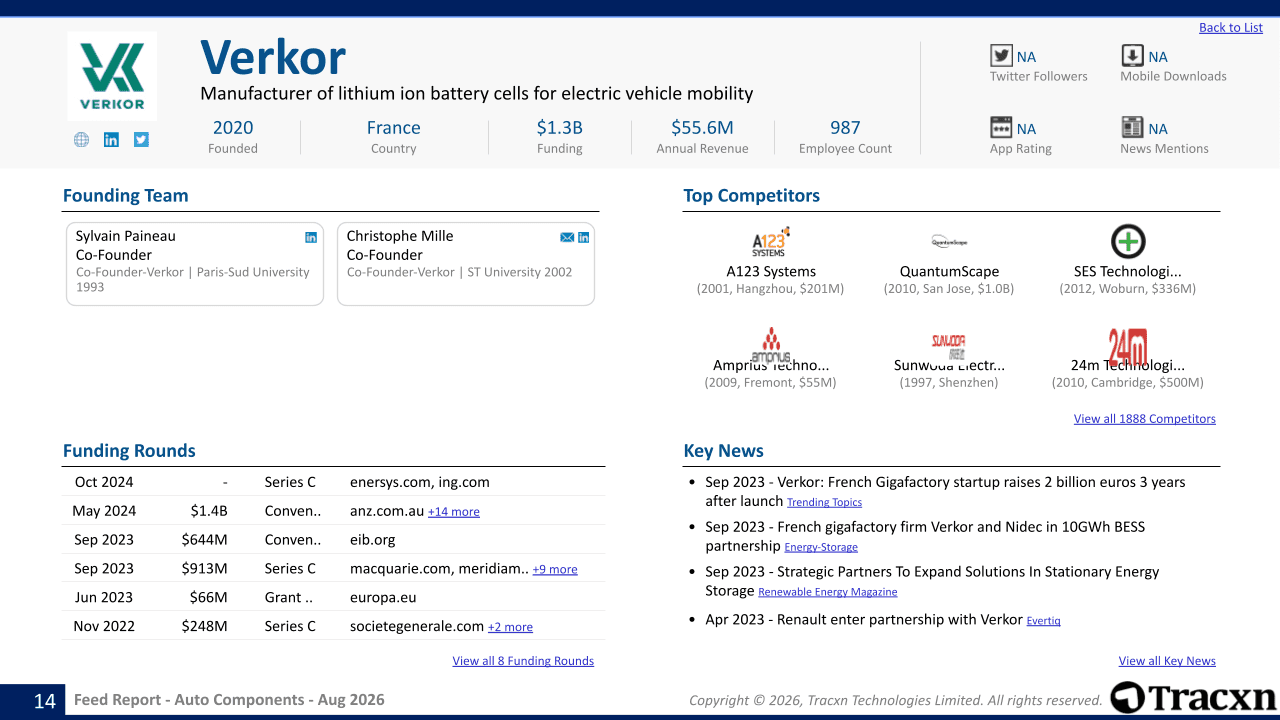Click the "enersys.com, ing.com" investors cell
Viewport: 1280px width, 720px height.
420,482
